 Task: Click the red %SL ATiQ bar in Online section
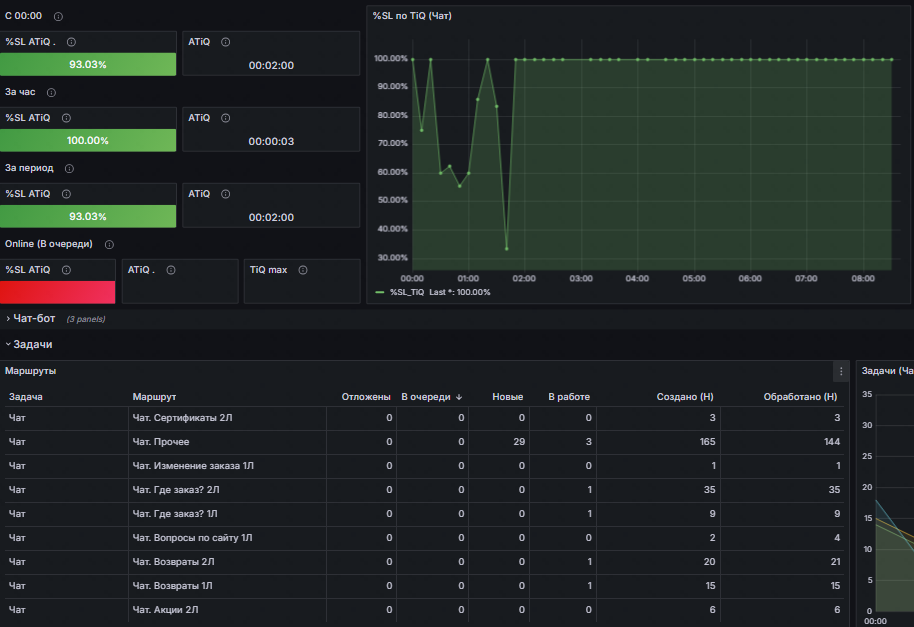(x=57, y=292)
